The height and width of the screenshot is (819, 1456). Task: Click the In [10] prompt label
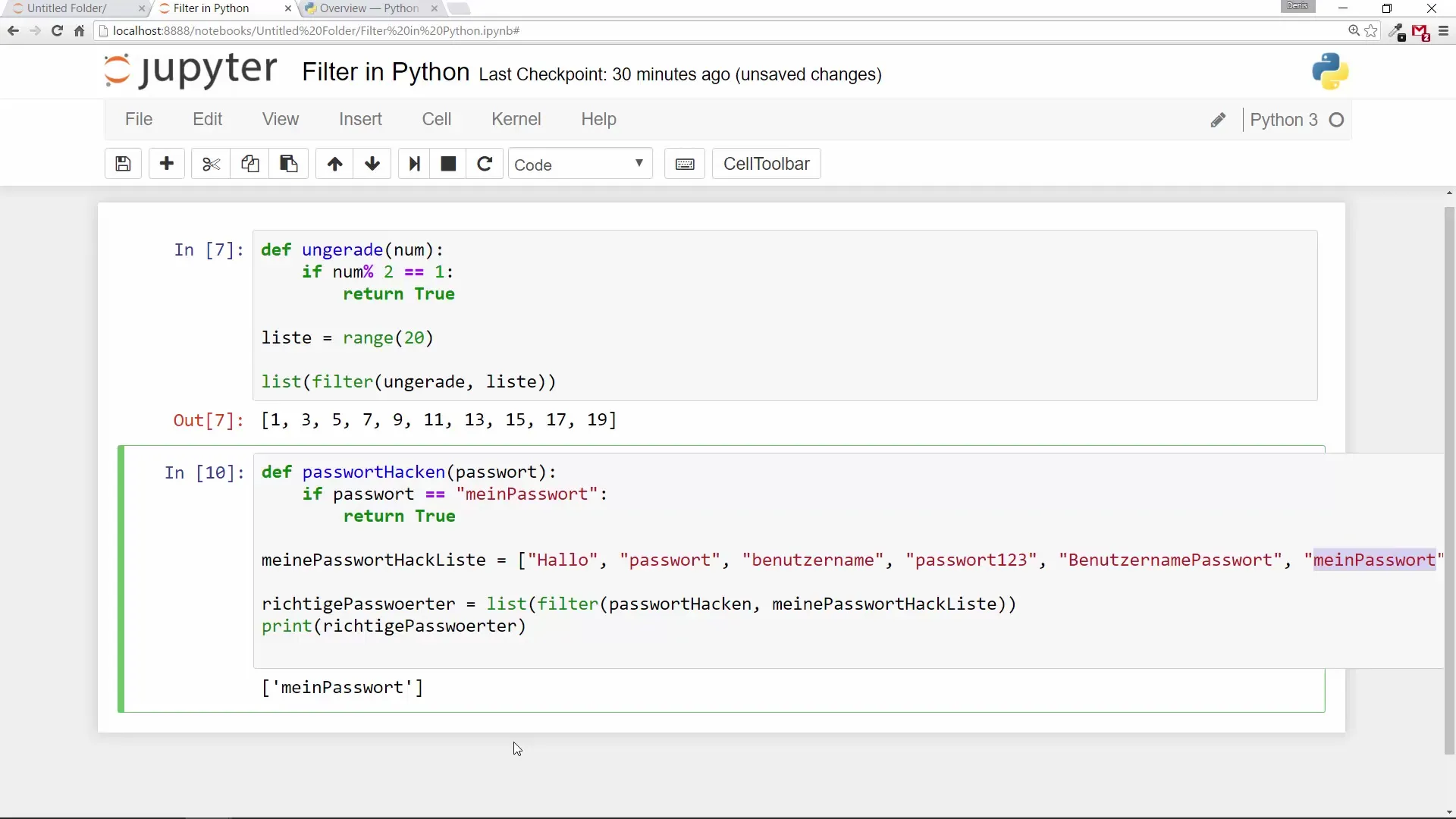(204, 473)
